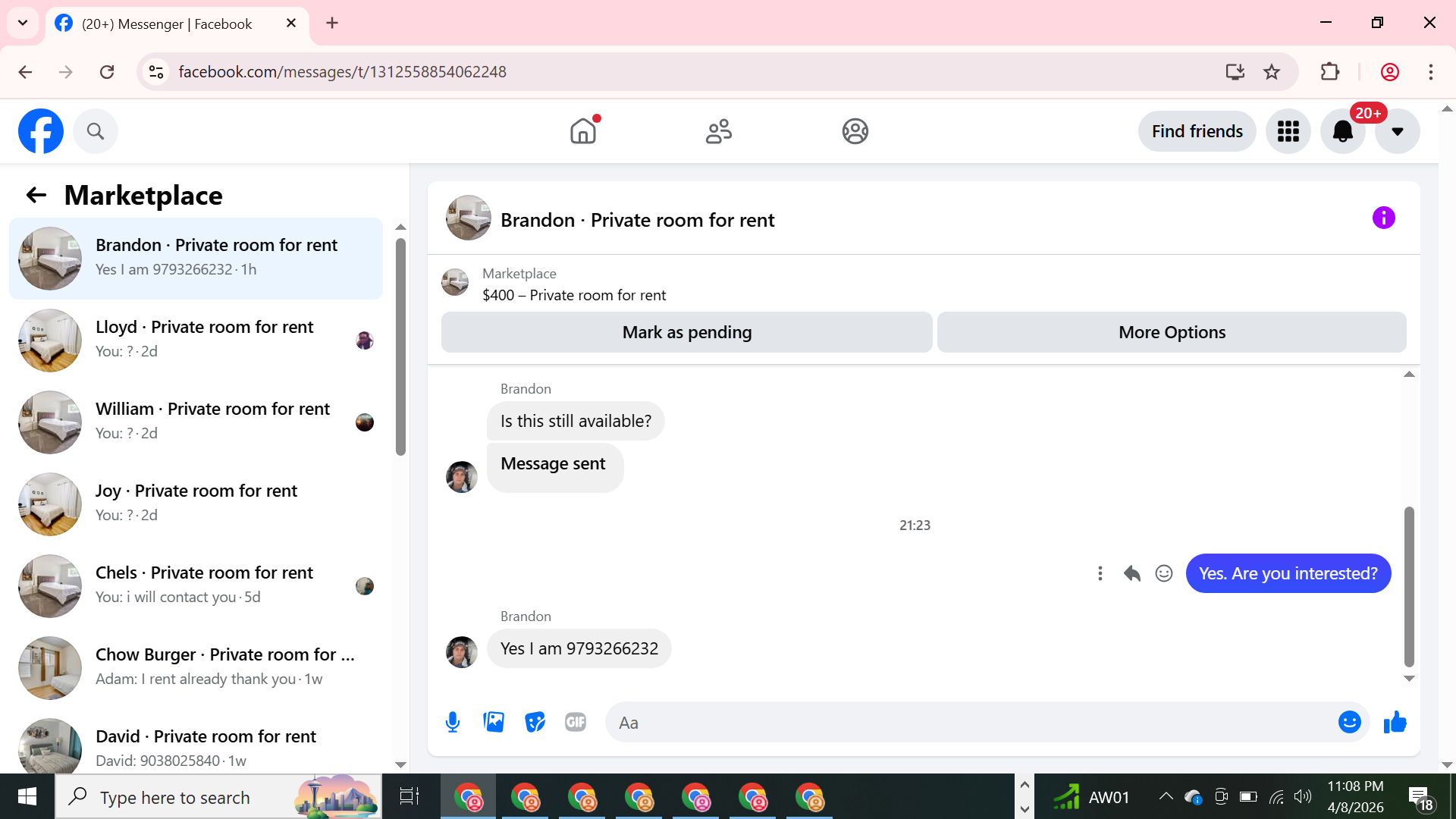1456x819 pixels.
Task: Click Mark as pending button
Action: pyautogui.click(x=686, y=332)
